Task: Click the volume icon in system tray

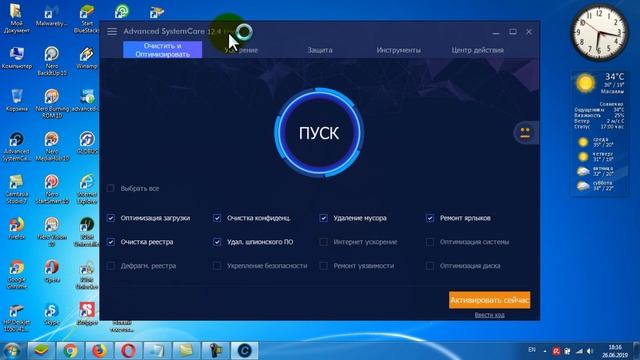Action: tap(590, 351)
